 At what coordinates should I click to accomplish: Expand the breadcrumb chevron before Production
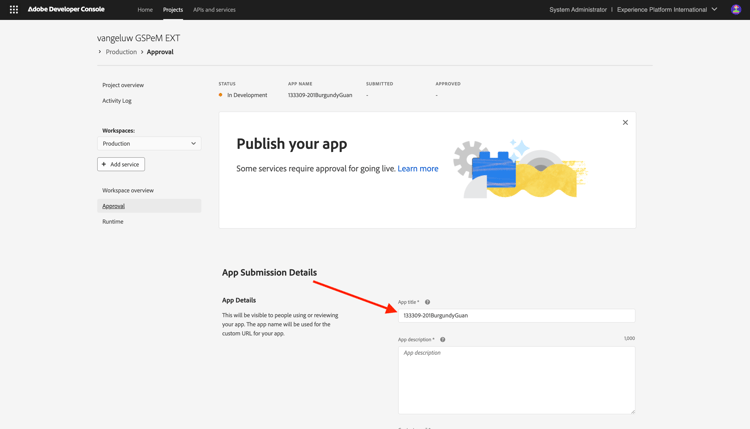pyautogui.click(x=99, y=52)
